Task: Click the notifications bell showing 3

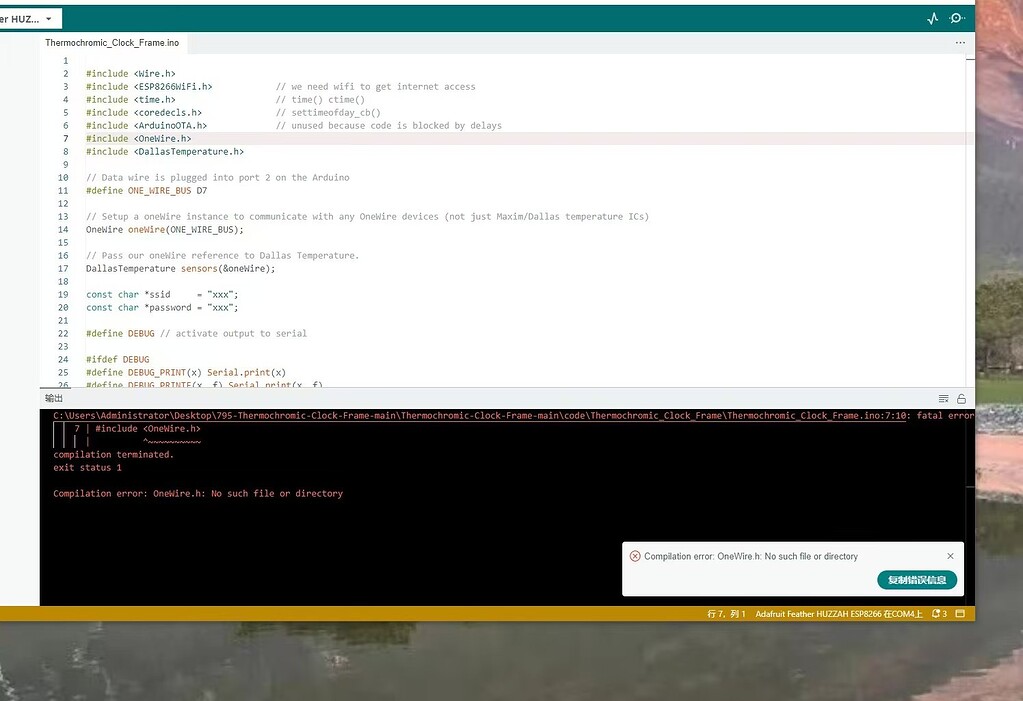Action: 938,612
